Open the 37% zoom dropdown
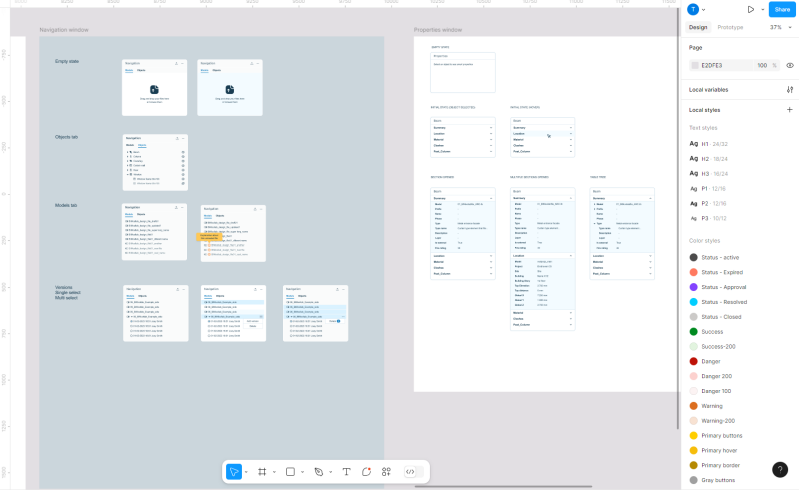Viewport: 799px width, 490px height. [781, 27]
